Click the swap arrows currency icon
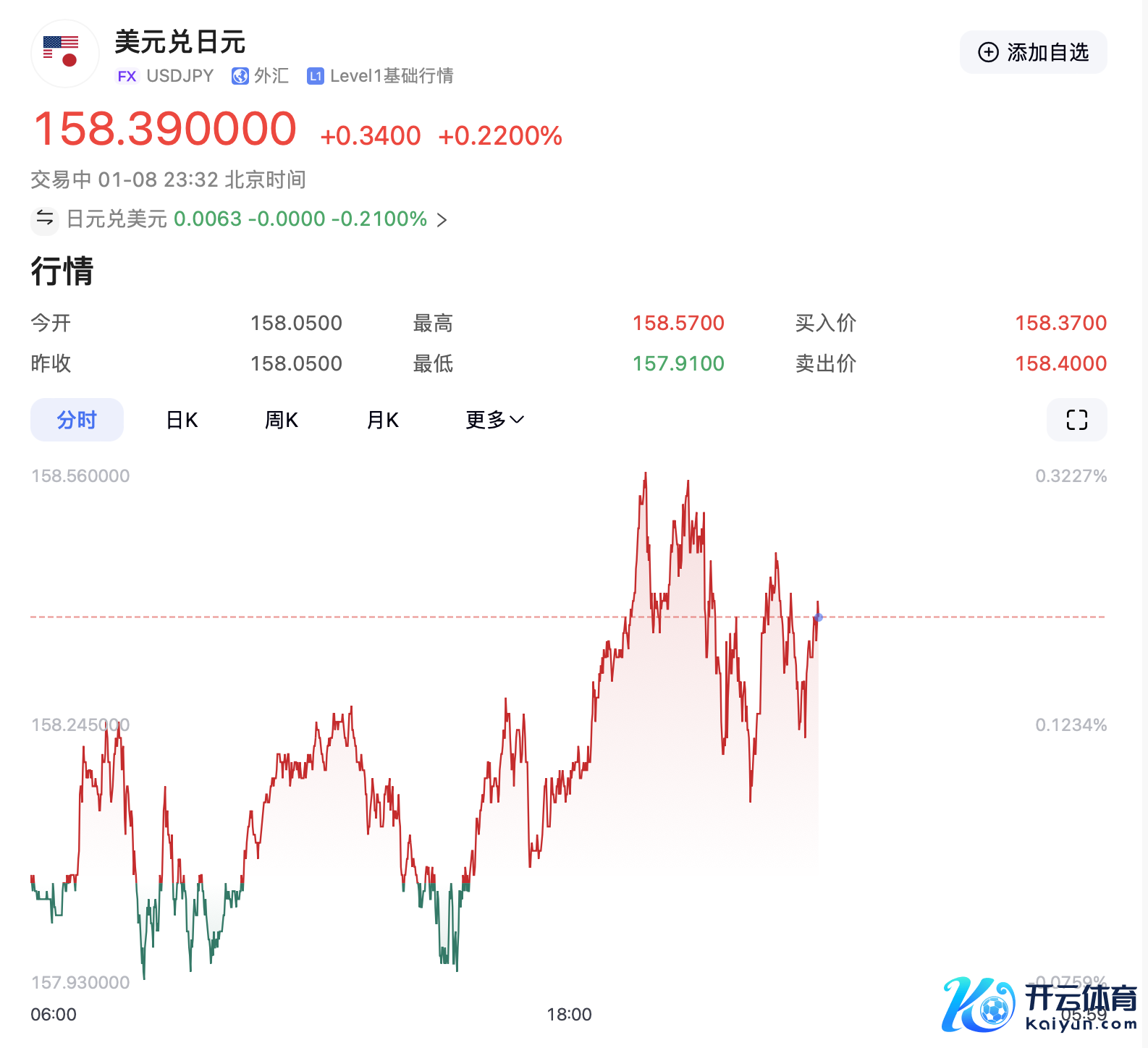Viewport: 1148px width, 1048px height. pyautogui.click(x=45, y=218)
